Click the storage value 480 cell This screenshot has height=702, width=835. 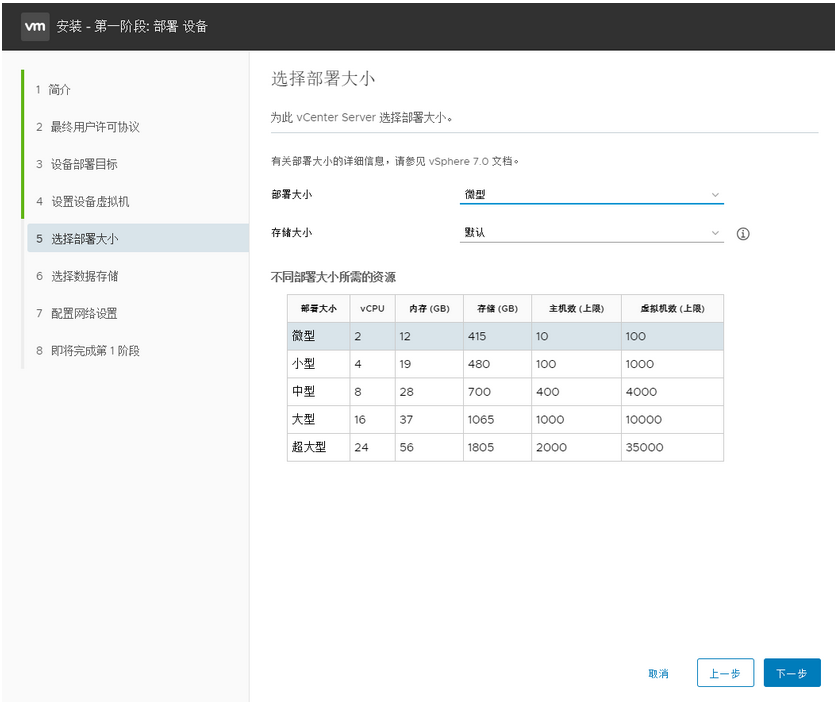pyautogui.click(x=497, y=364)
